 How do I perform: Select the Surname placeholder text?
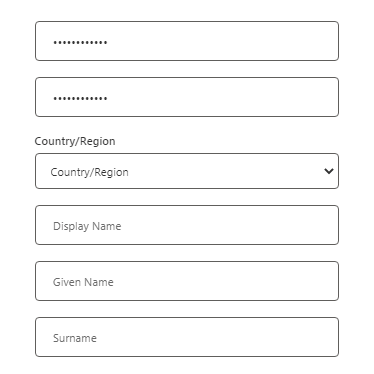pyautogui.click(x=75, y=338)
